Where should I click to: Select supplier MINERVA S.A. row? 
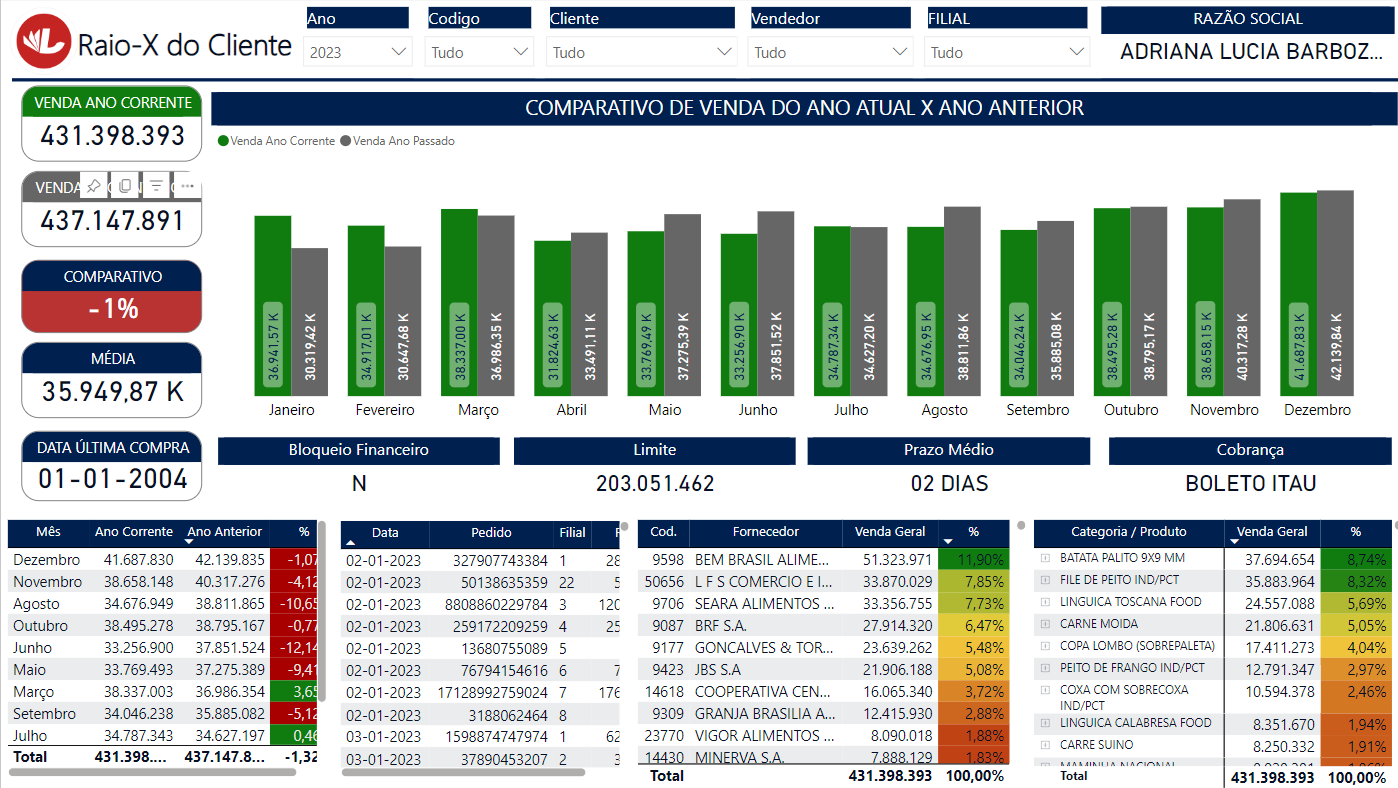point(822,757)
